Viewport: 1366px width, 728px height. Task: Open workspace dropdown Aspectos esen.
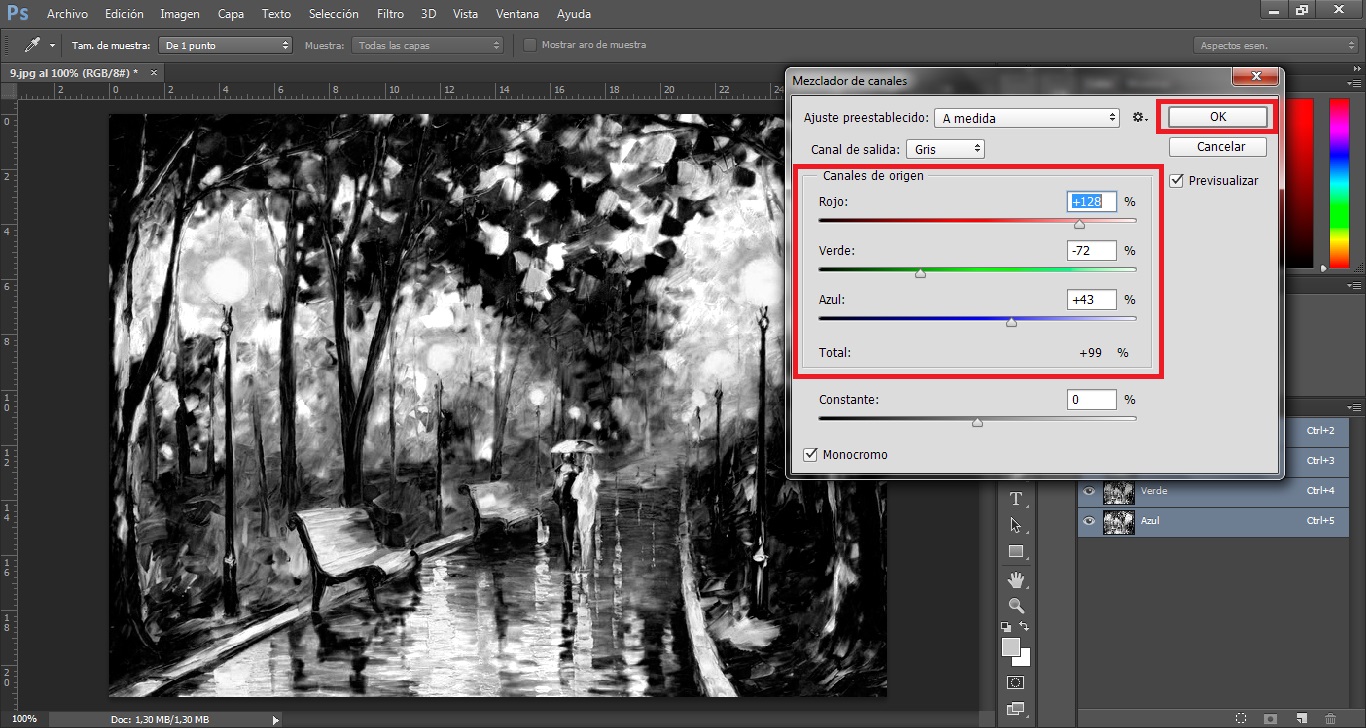pyautogui.click(x=1275, y=46)
